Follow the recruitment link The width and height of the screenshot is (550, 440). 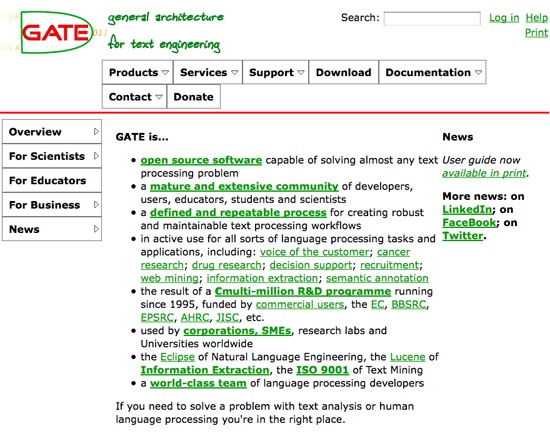(x=389, y=265)
